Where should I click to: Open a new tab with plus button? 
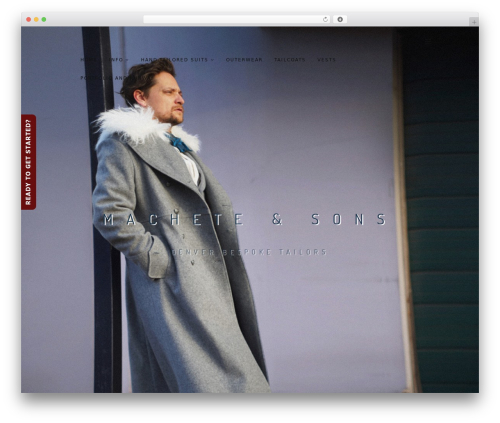474,22
